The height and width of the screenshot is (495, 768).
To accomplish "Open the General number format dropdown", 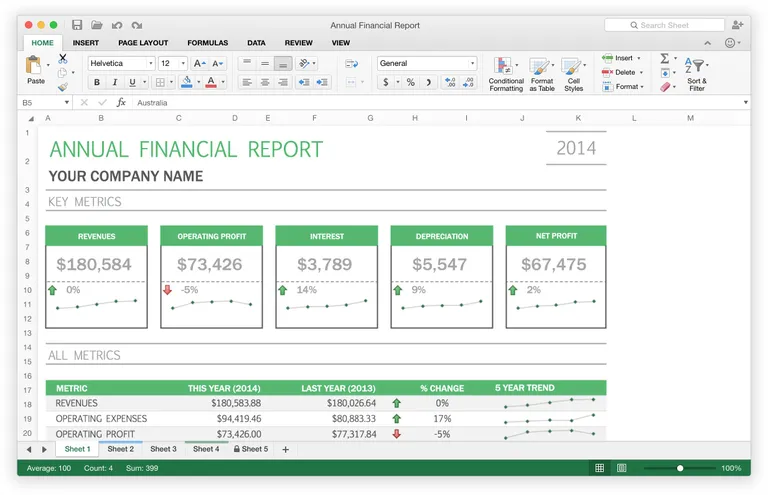I will pos(472,63).
